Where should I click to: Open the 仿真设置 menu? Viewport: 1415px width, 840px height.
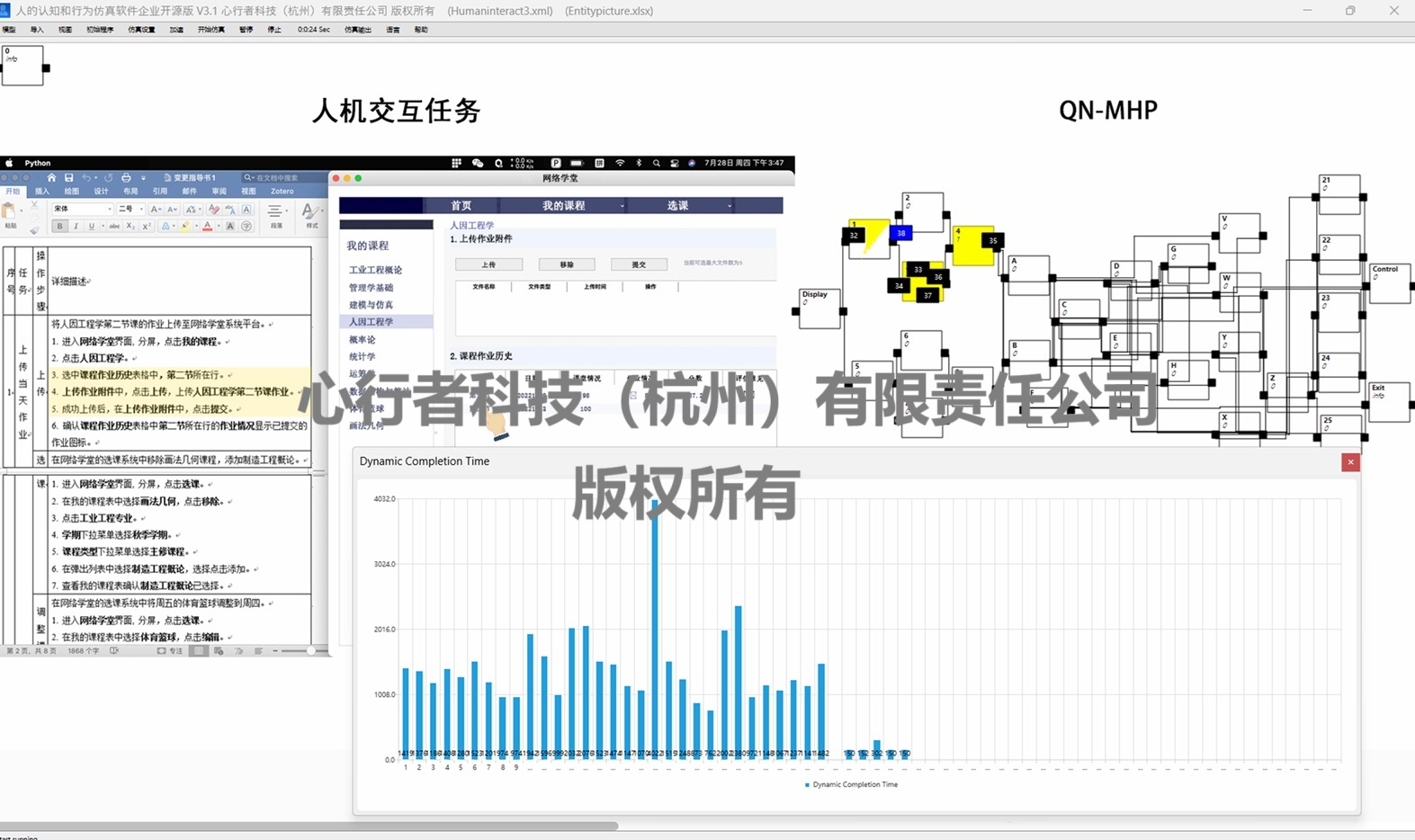[x=141, y=30]
